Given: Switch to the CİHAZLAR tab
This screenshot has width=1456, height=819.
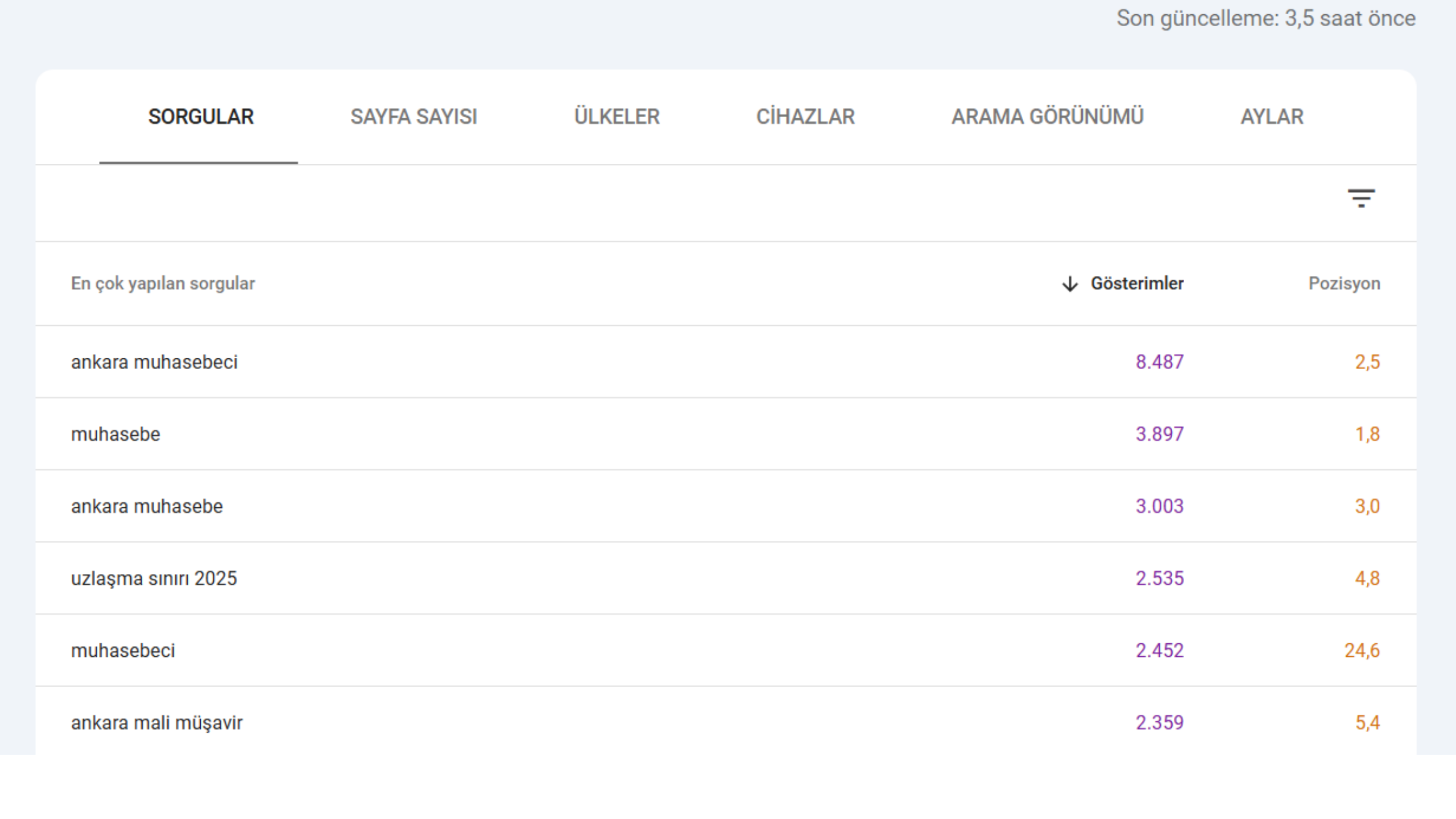Looking at the screenshot, I should click(x=805, y=117).
